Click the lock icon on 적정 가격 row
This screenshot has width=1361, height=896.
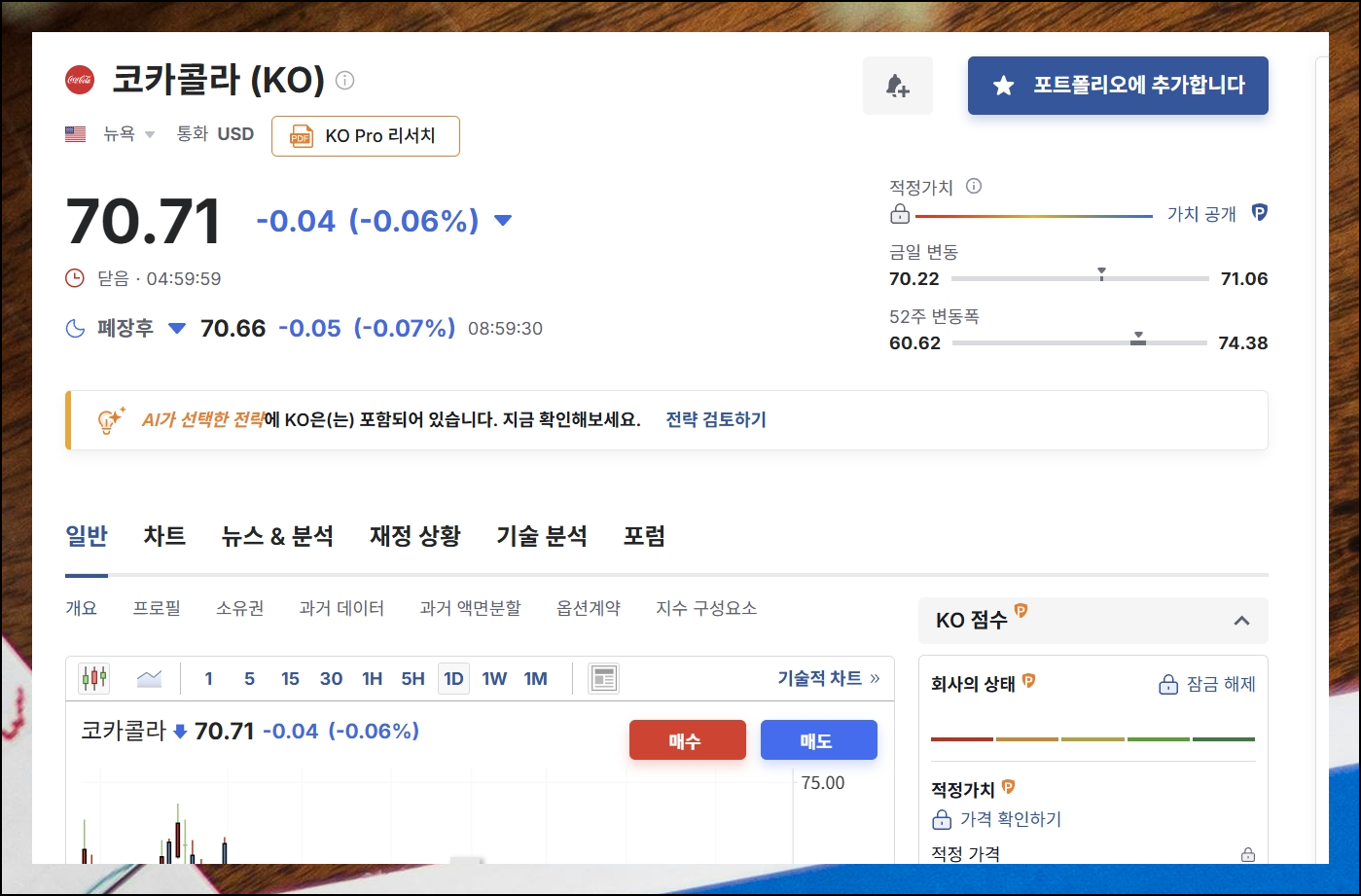tap(1248, 855)
